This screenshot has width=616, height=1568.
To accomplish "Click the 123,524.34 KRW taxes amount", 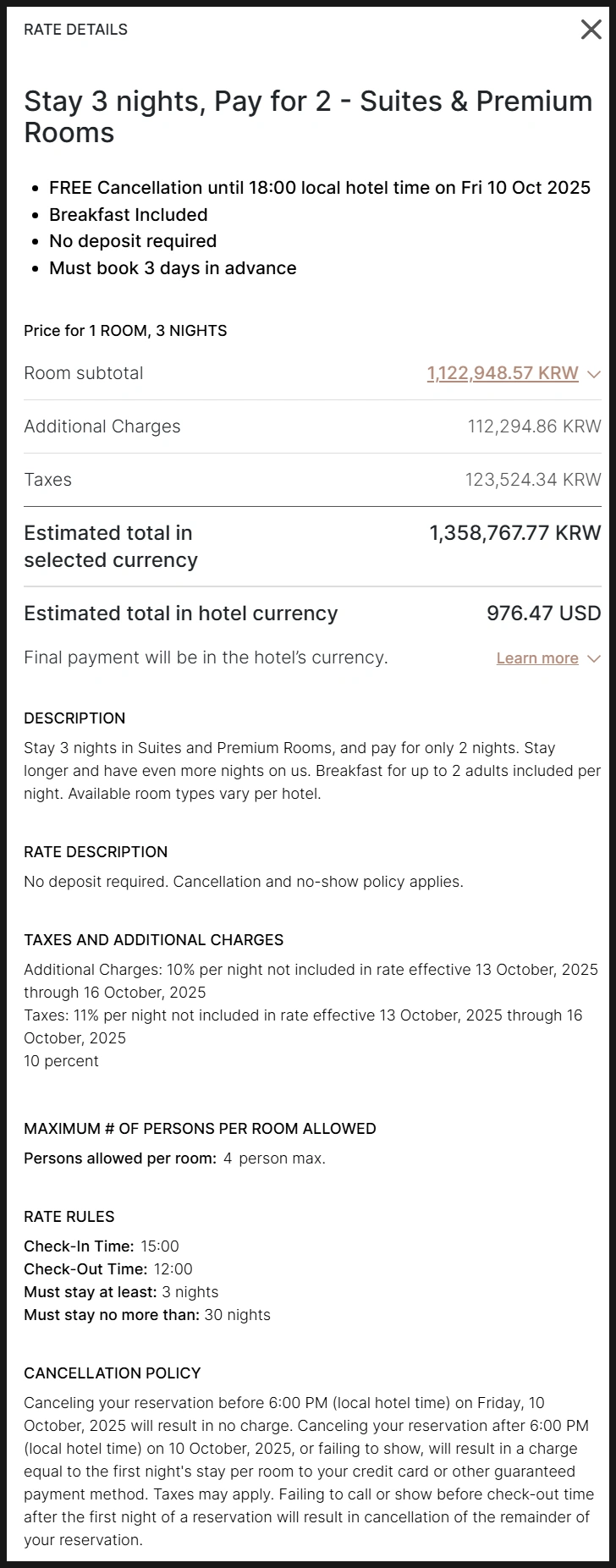I will coord(532,480).
